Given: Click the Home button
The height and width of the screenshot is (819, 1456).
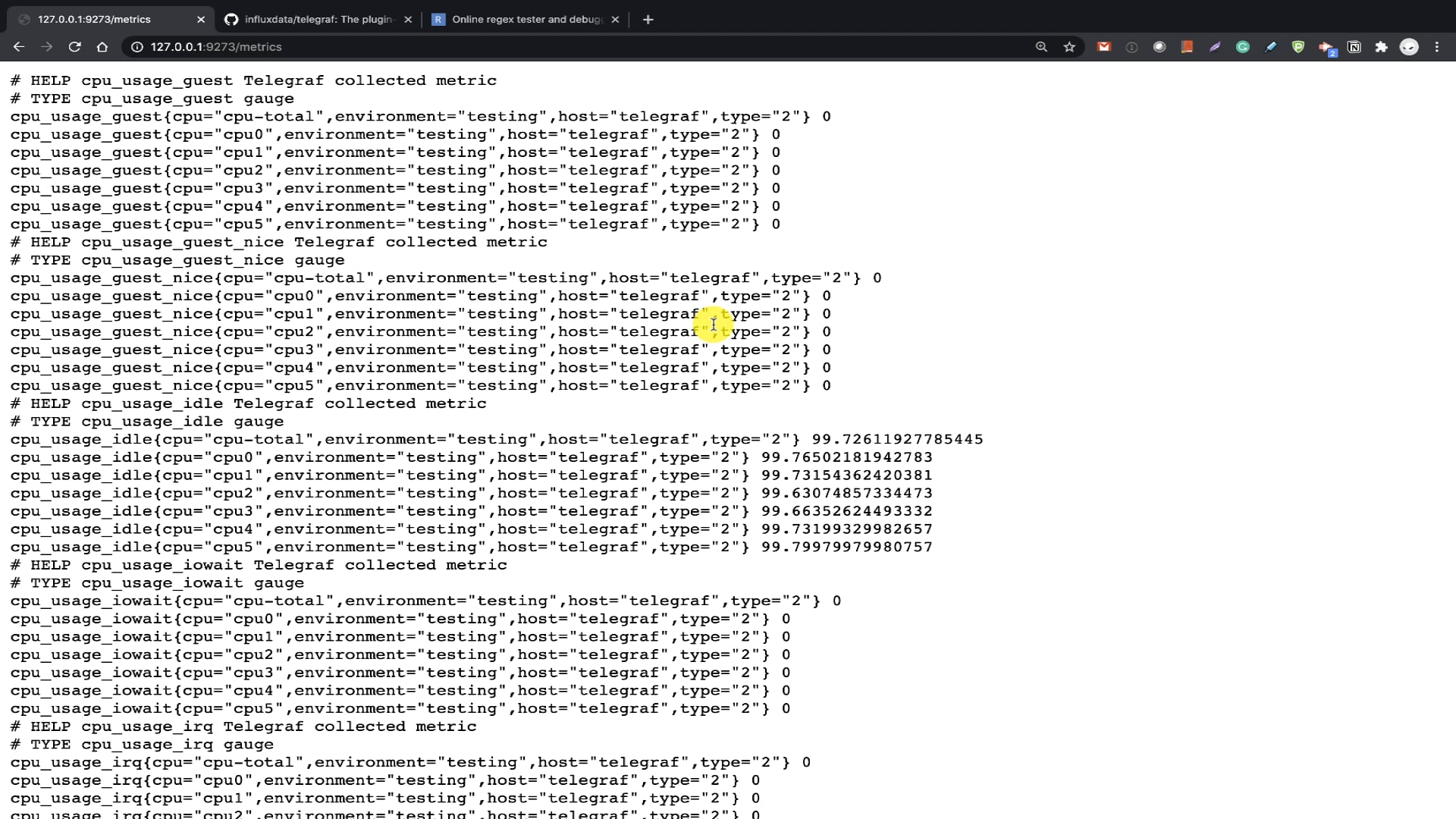Looking at the screenshot, I should pyautogui.click(x=102, y=47).
